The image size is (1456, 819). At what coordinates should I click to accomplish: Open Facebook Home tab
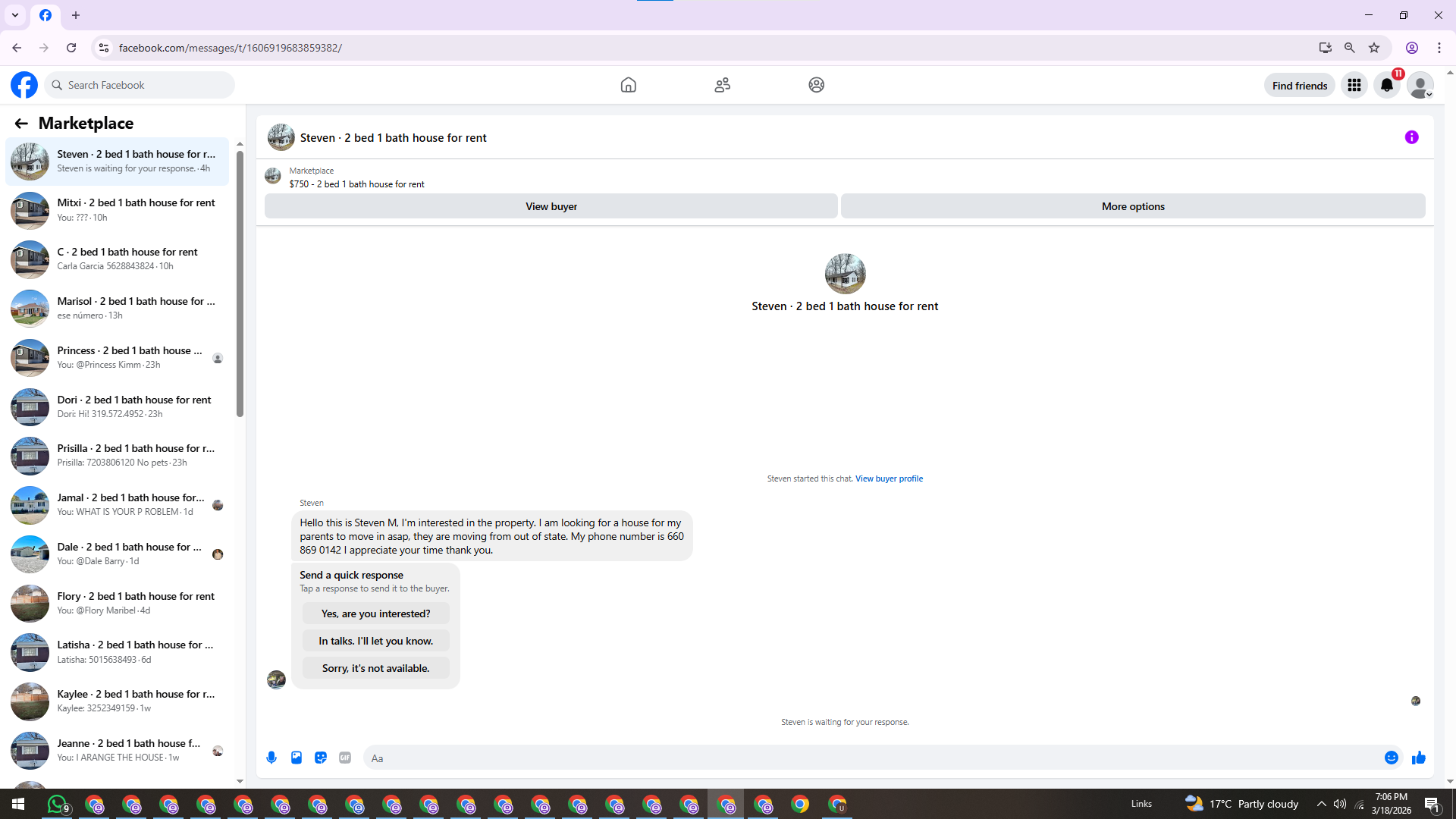point(628,85)
